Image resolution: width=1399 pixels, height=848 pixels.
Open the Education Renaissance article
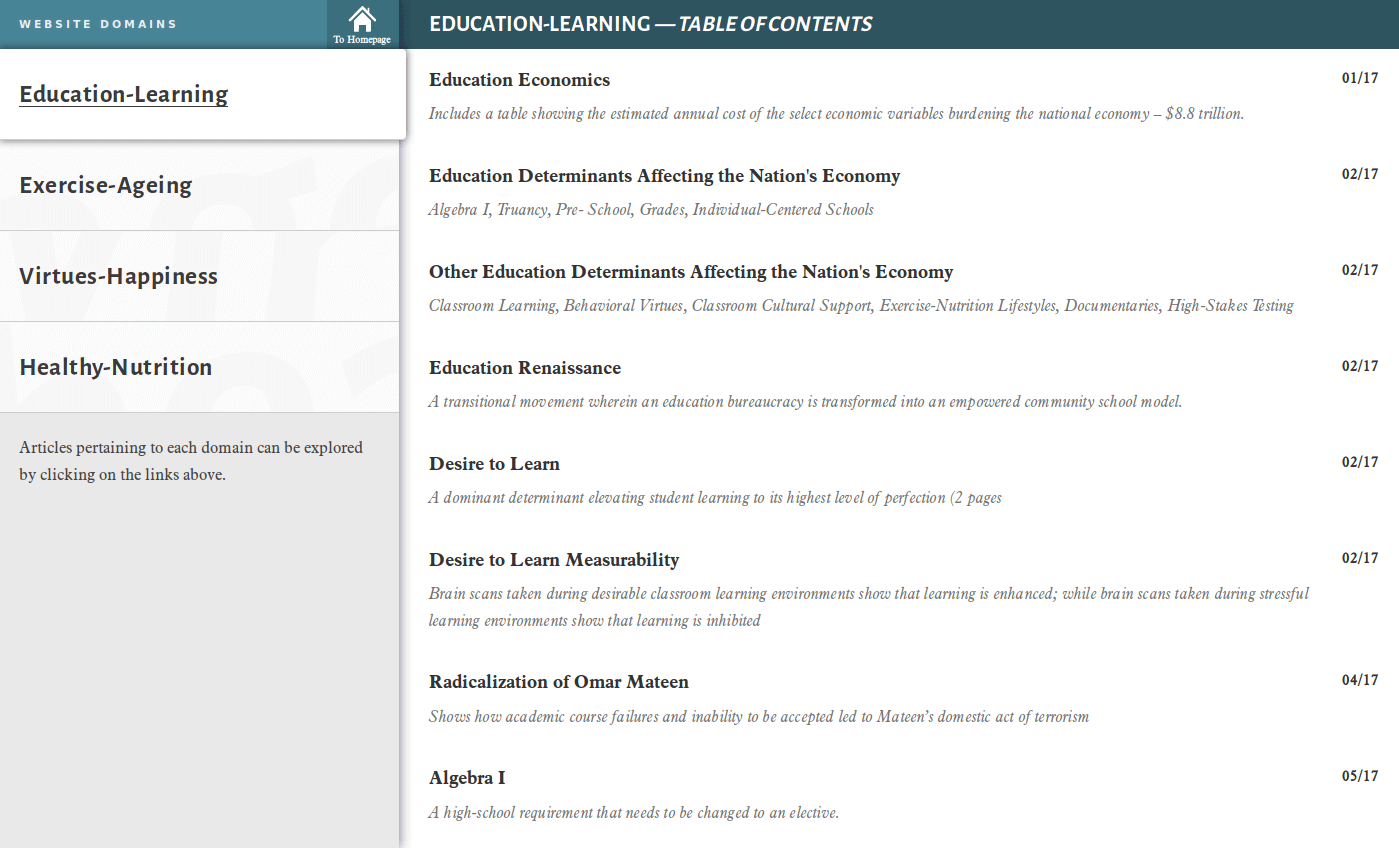(525, 368)
